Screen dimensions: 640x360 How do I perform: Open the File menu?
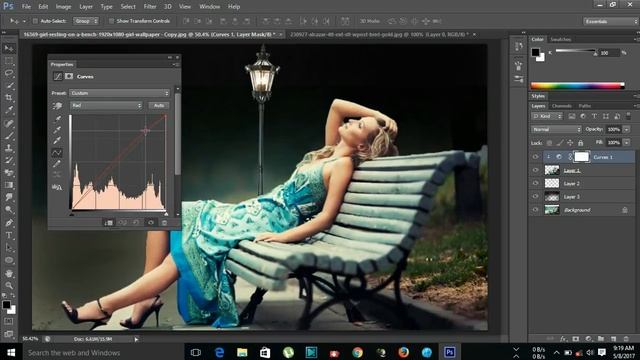tap(26, 7)
